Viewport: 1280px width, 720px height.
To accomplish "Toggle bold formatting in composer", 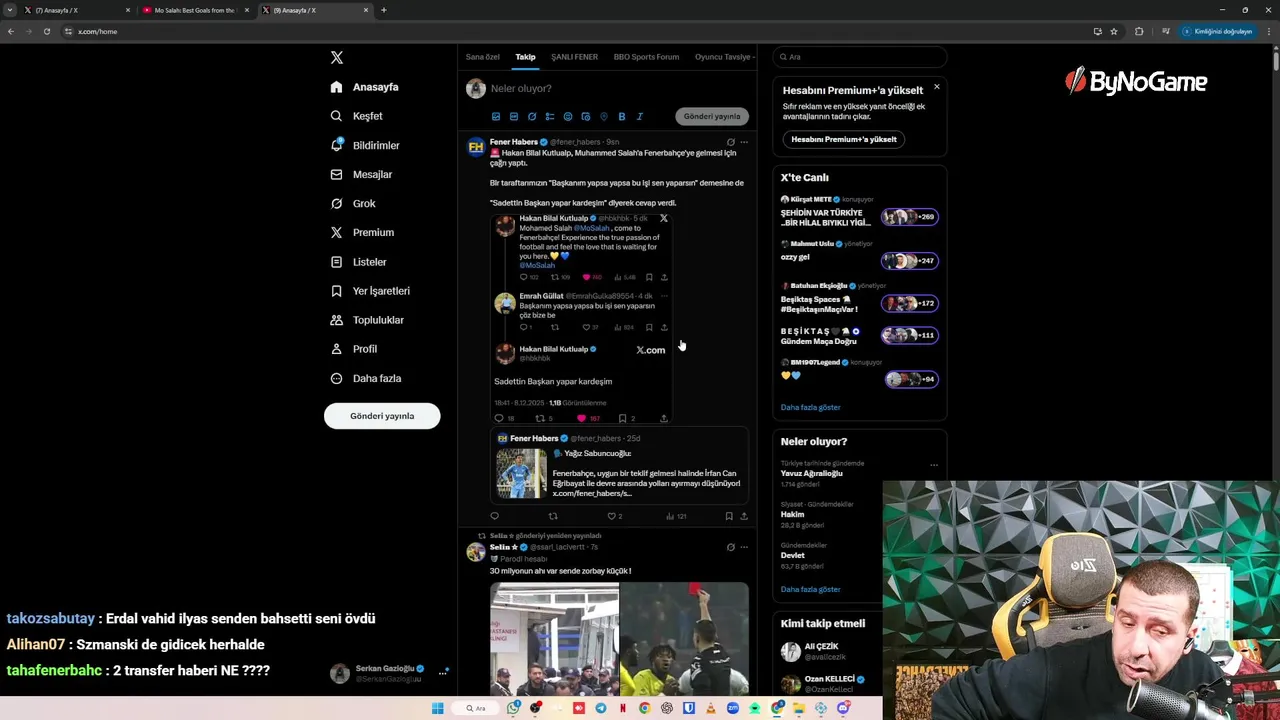I will coord(622,117).
